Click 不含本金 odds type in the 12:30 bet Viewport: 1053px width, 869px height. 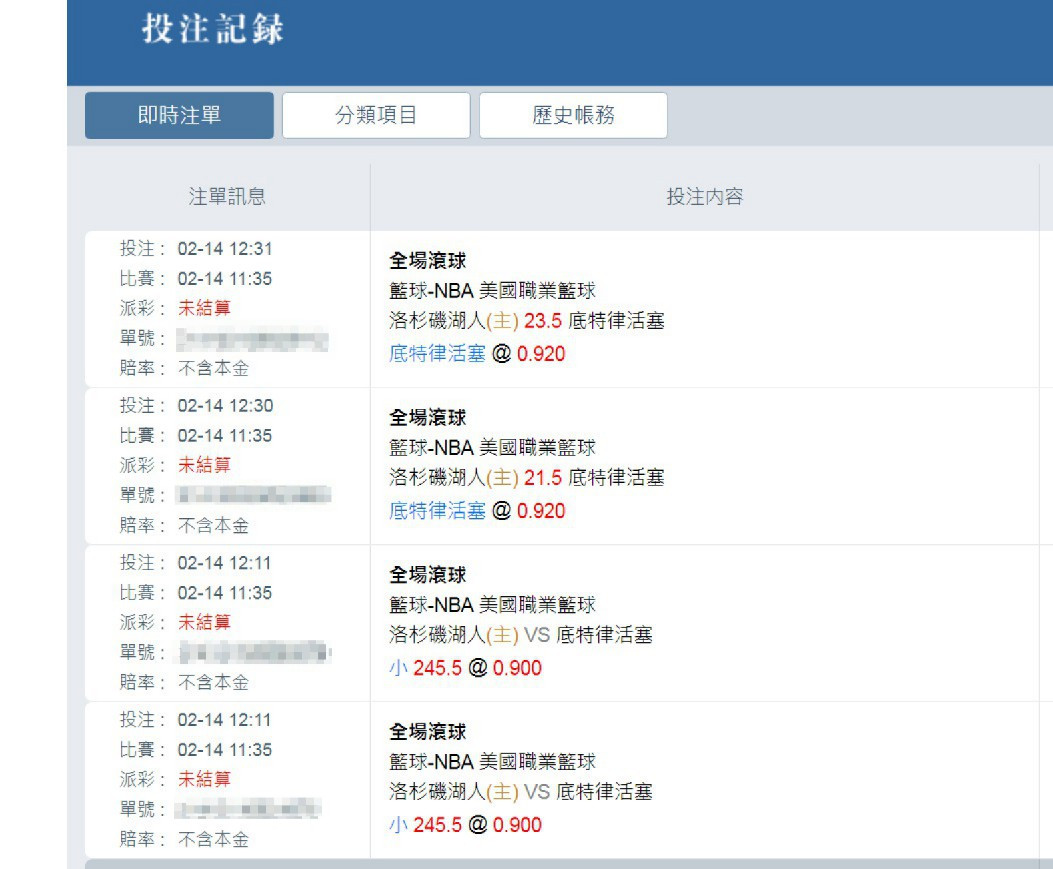coord(213,526)
